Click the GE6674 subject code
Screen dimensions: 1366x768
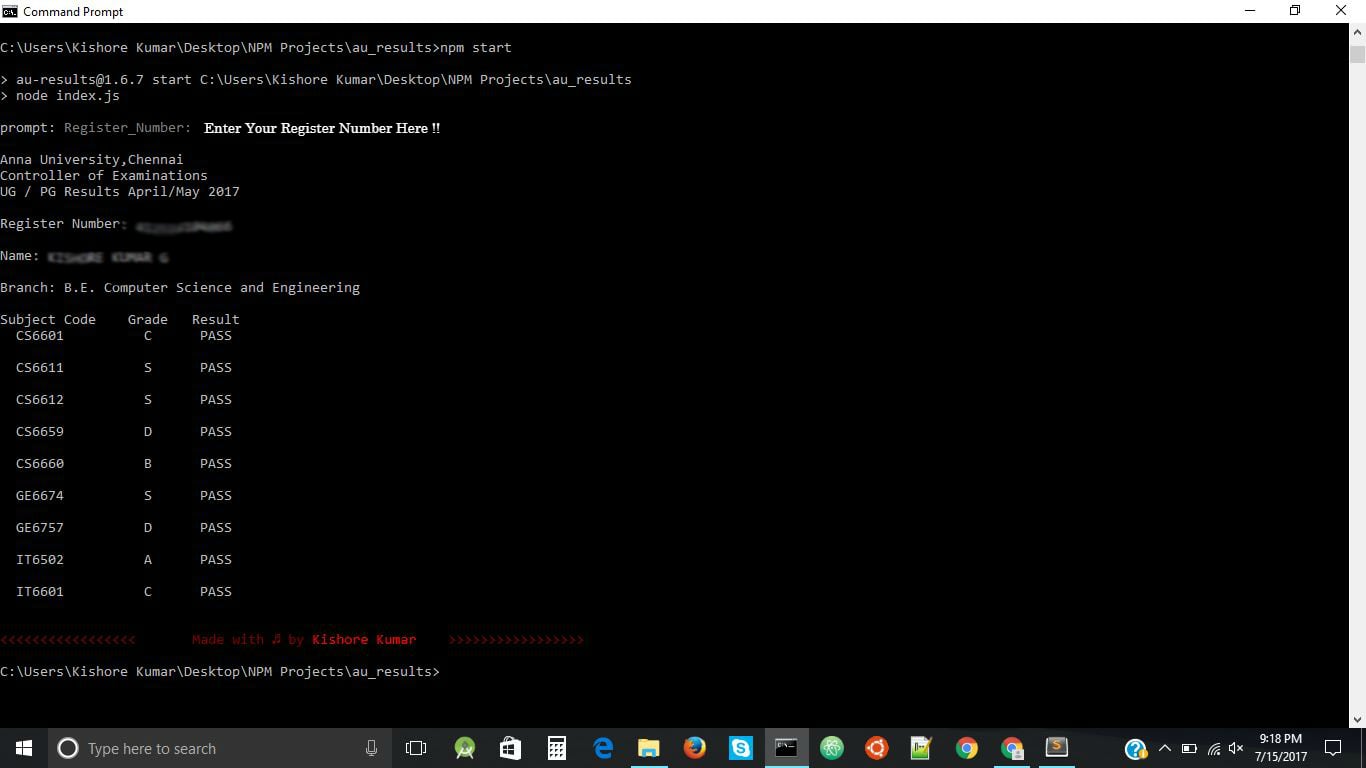tap(40, 495)
